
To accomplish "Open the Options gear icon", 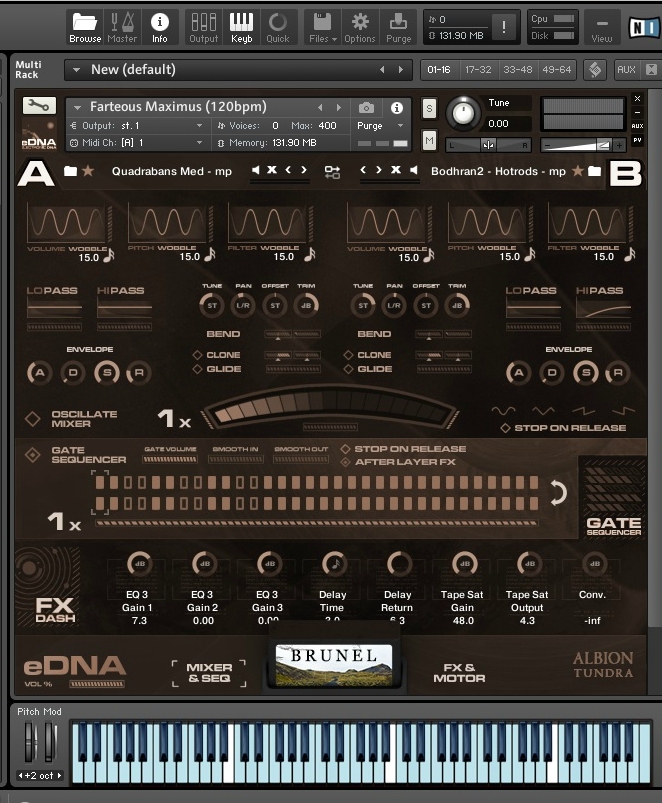I will click(360, 24).
